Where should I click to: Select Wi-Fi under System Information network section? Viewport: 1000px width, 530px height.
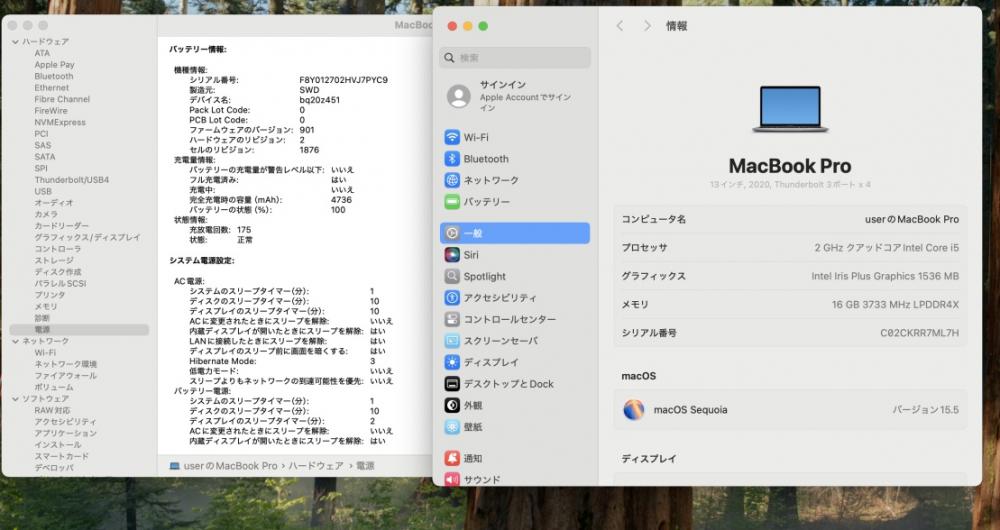tap(45, 353)
